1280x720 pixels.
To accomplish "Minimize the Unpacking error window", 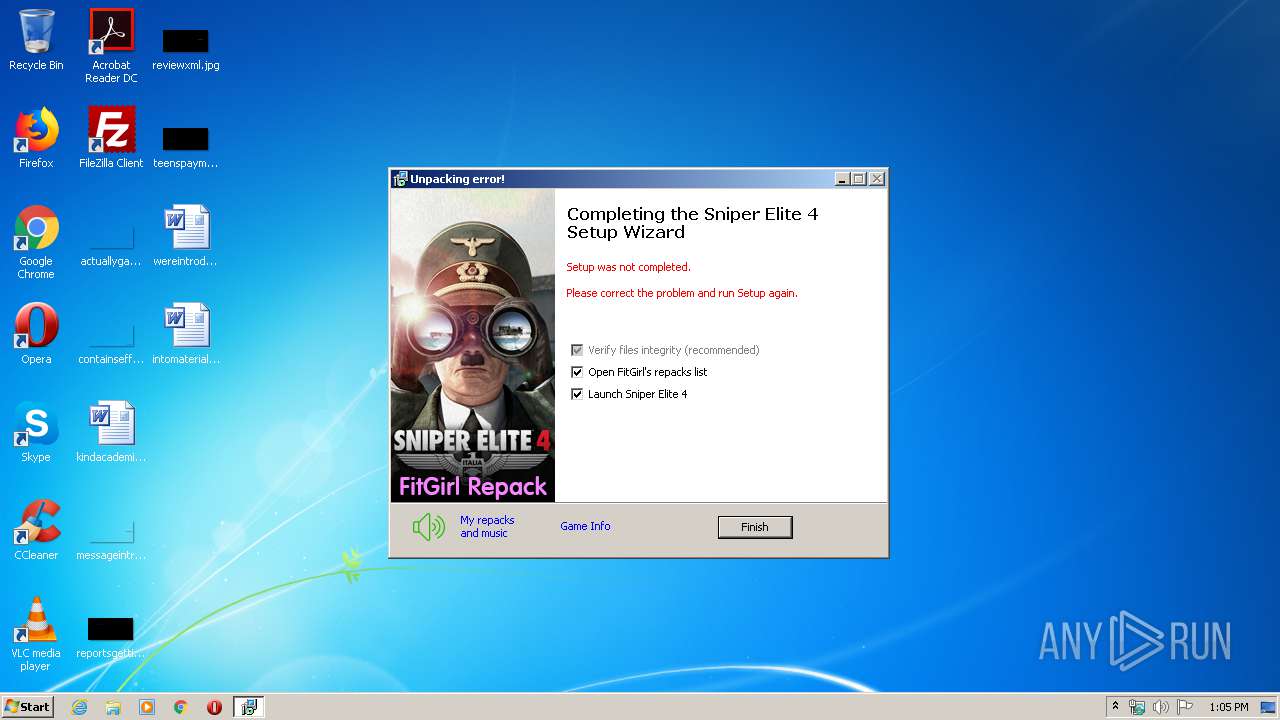I will [843, 179].
